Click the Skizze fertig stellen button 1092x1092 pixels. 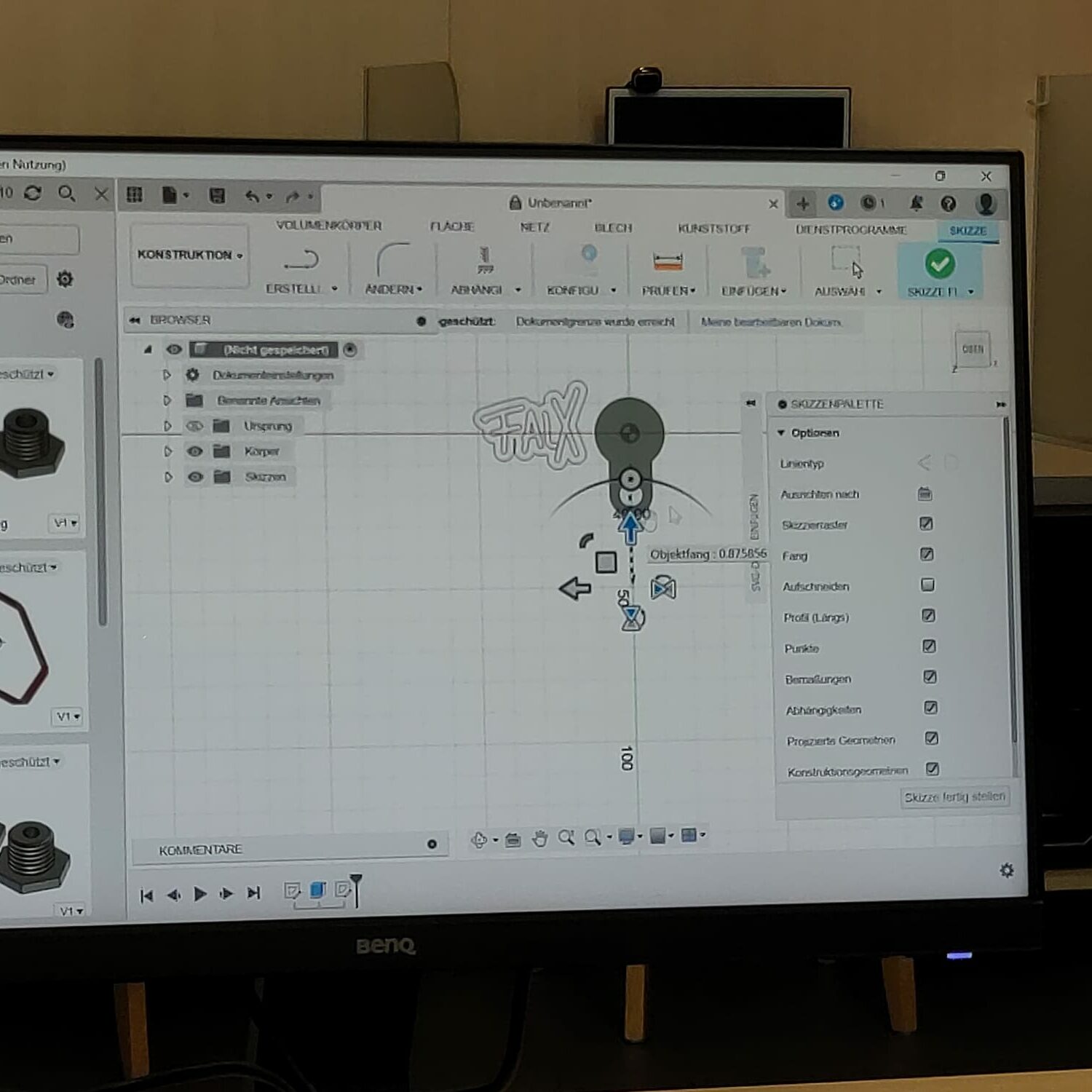pyautogui.click(x=954, y=797)
